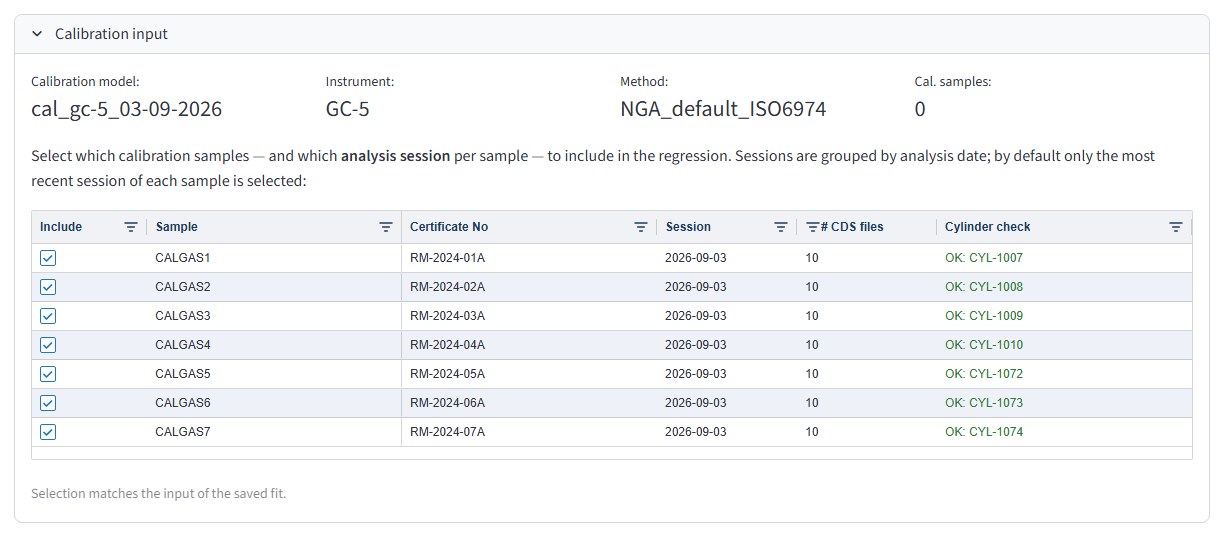This screenshot has width=1224, height=537.
Task: Sort by Include column header
Action: (61, 227)
